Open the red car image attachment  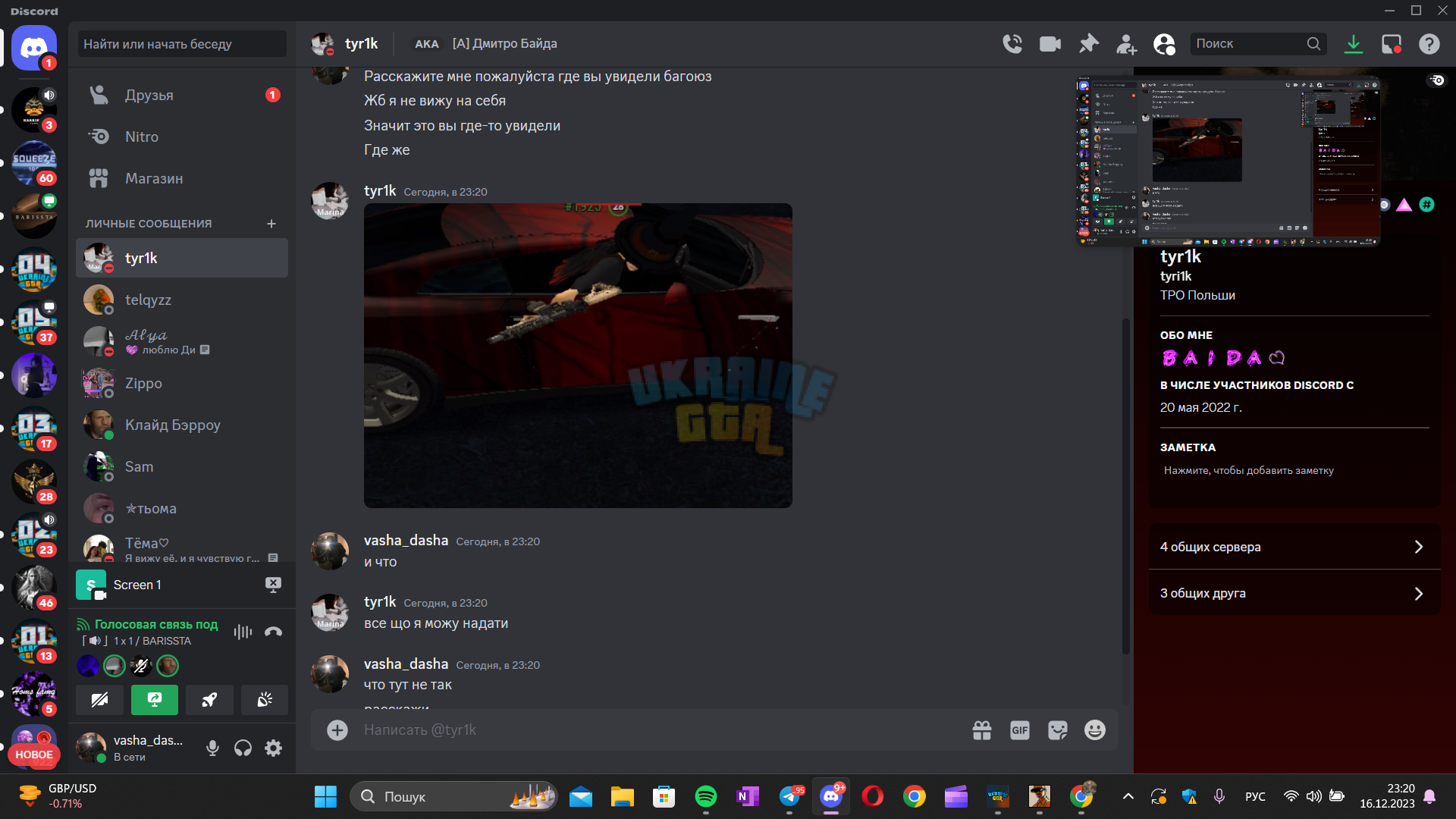point(578,356)
